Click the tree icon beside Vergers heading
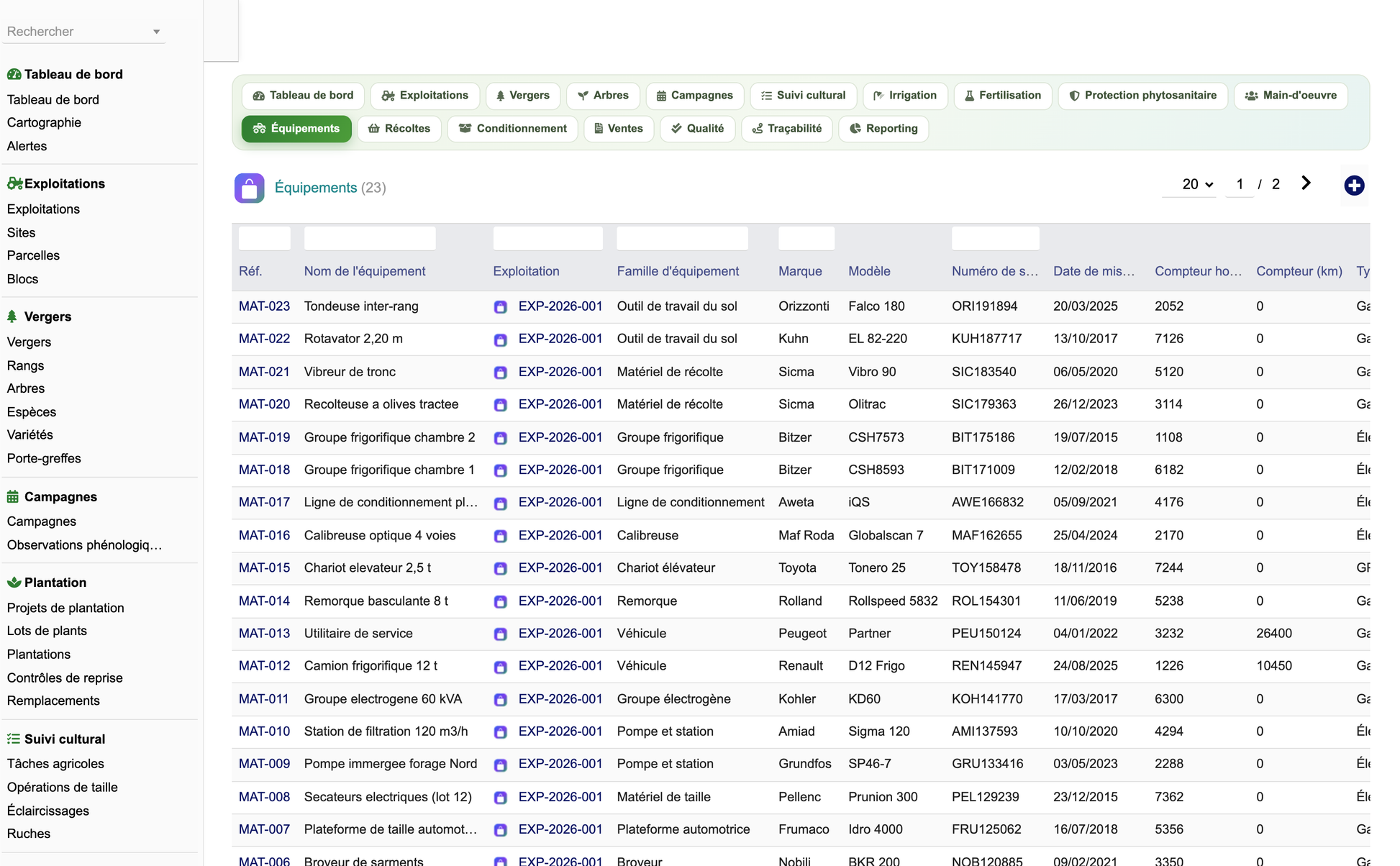The width and height of the screenshot is (1400, 866). pyautogui.click(x=12, y=316)
